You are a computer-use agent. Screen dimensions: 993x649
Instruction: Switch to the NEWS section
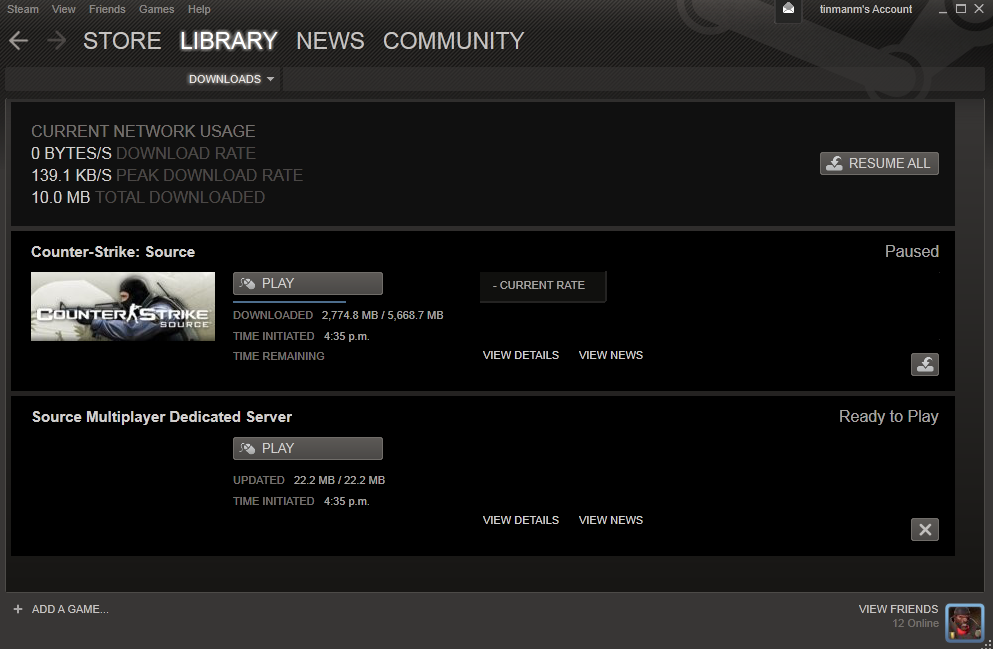click(330, 41)
